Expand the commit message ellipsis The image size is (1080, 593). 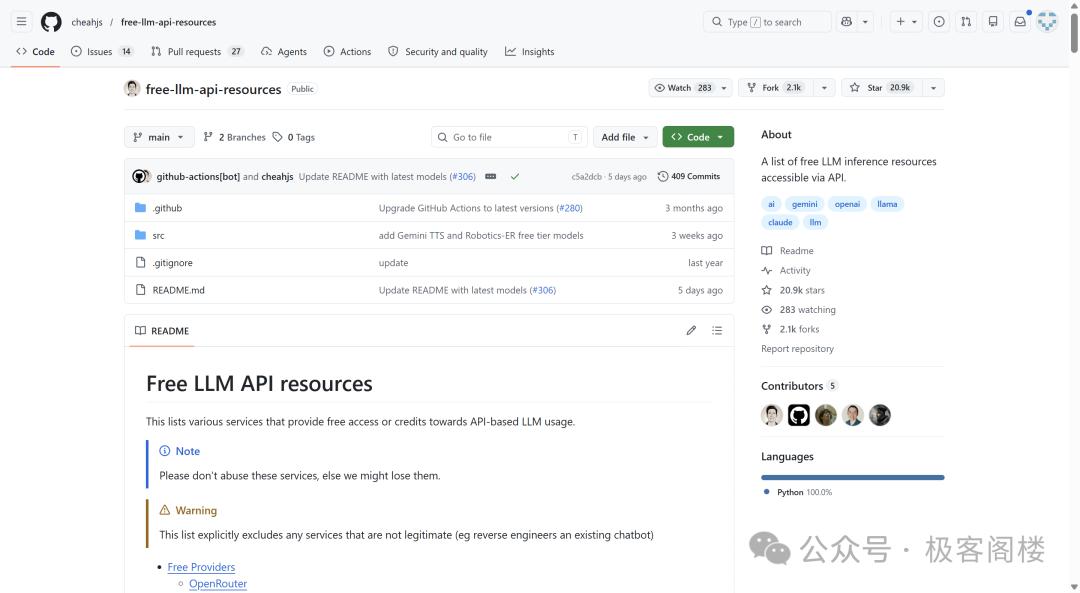coord(490,176)
